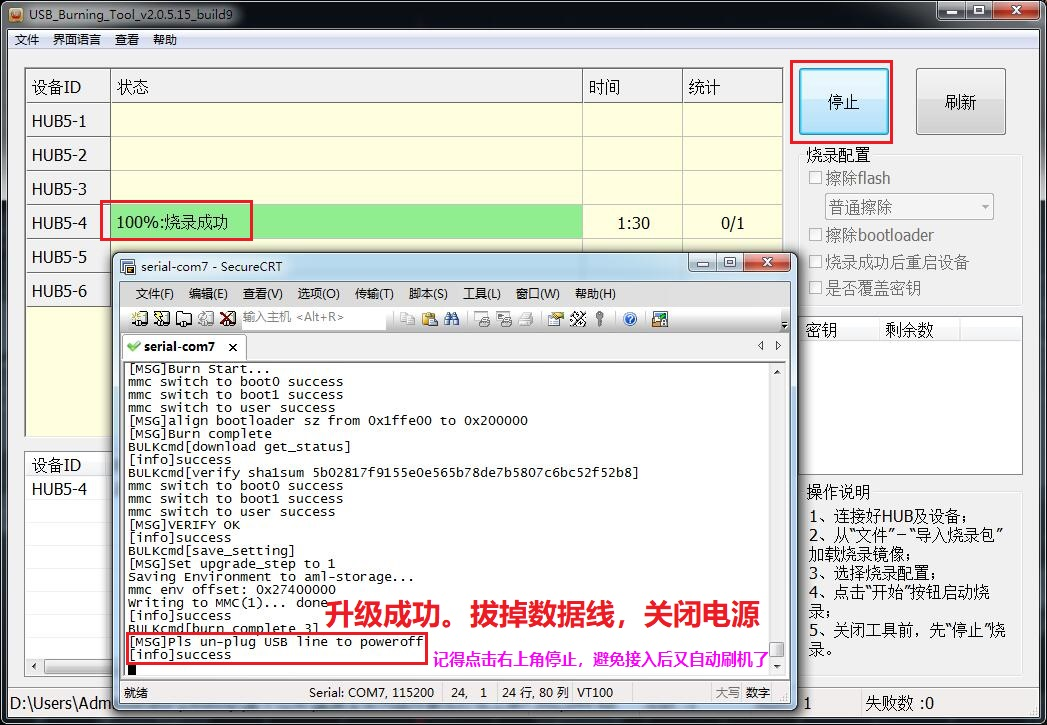
Task: Open the 脚本(S) menu in SecureCRT
Action: tap(428, 294)
